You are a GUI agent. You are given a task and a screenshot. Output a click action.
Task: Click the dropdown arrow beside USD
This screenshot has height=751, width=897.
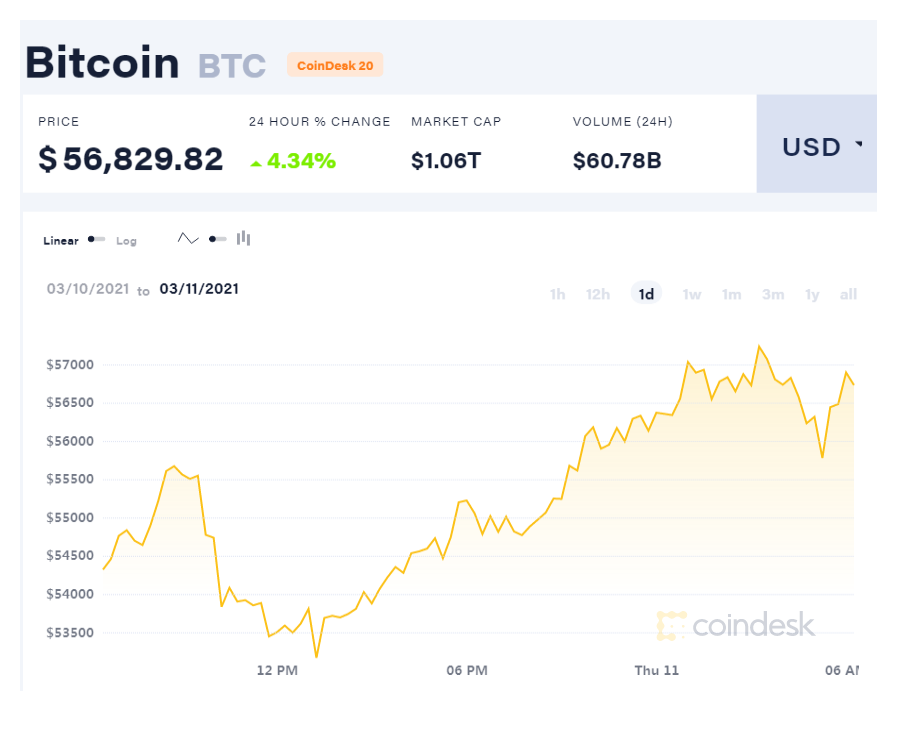coord(859,144)
